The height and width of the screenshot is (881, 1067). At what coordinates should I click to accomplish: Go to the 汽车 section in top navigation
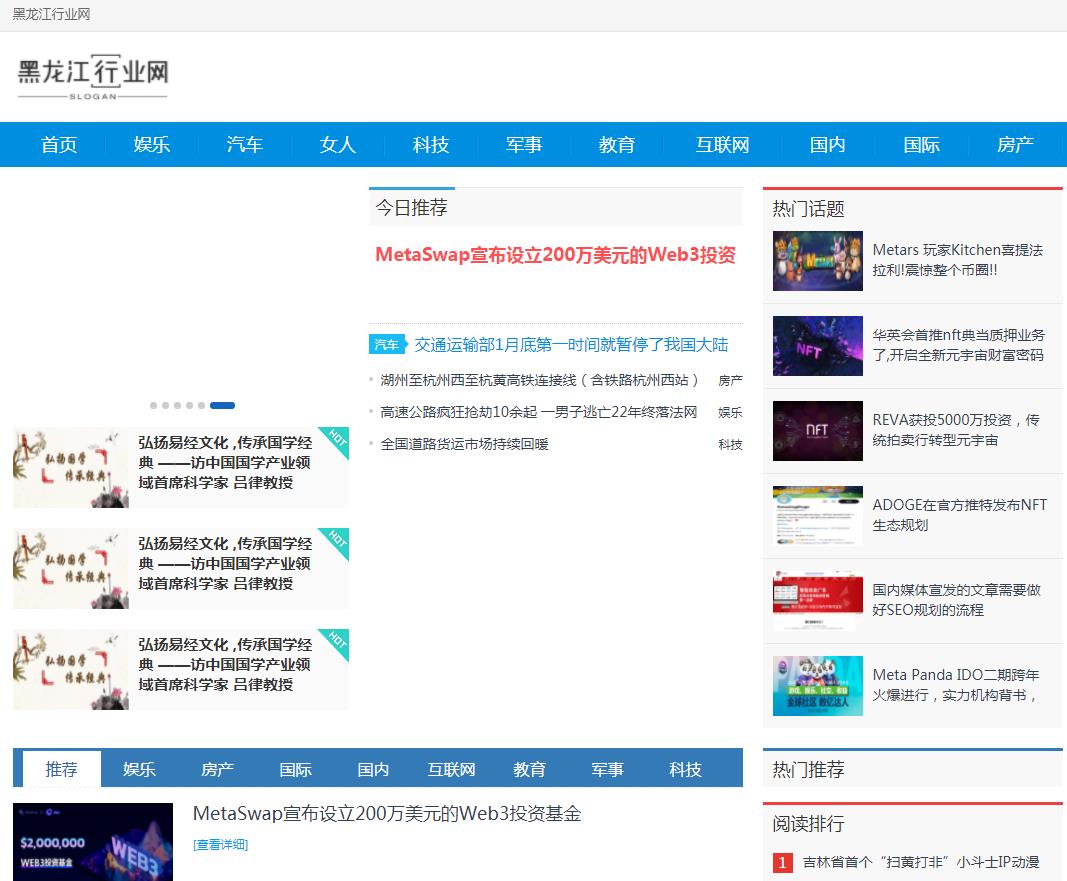(x=245, y=144)
